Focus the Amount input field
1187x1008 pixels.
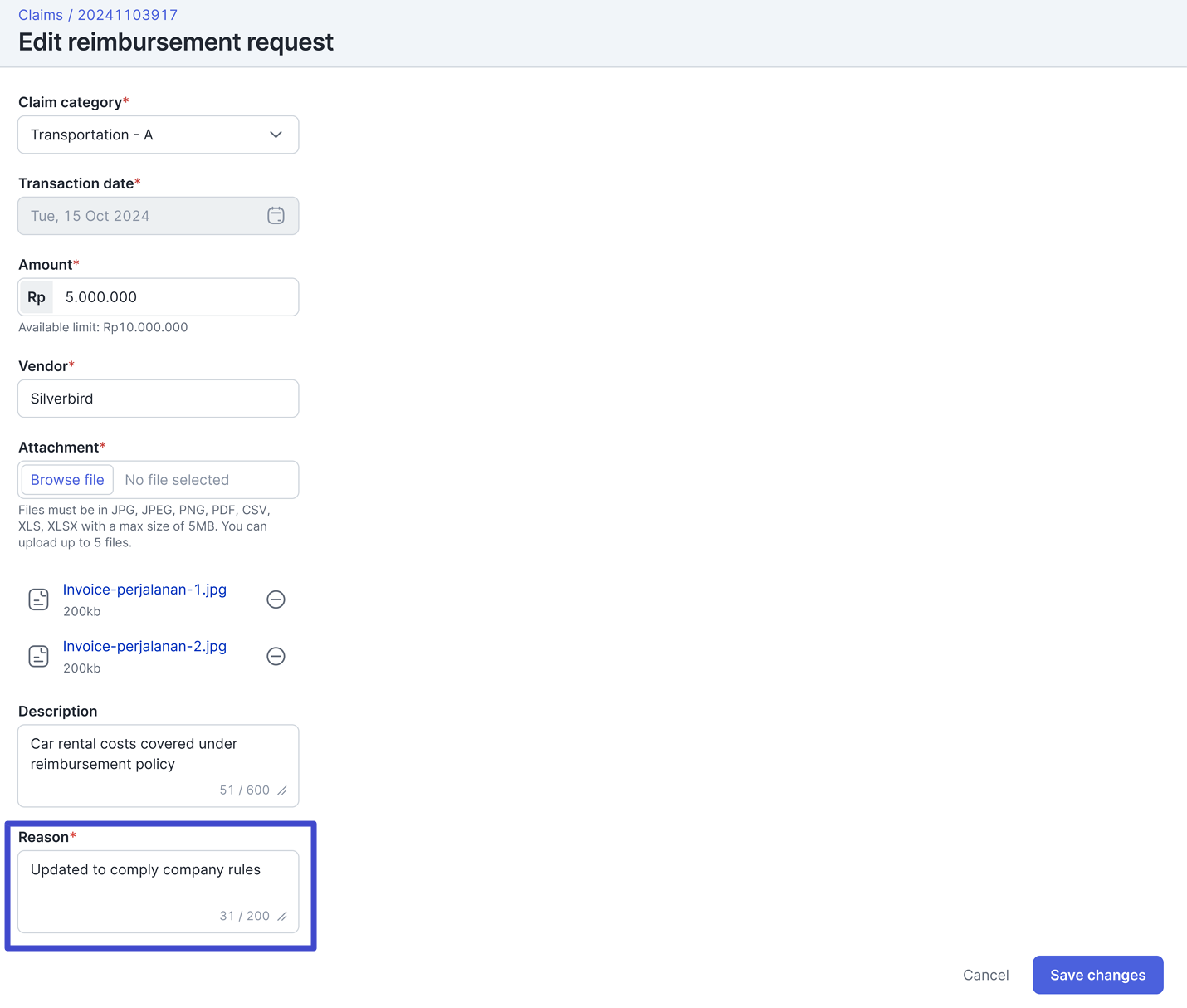tap(174, 297)
